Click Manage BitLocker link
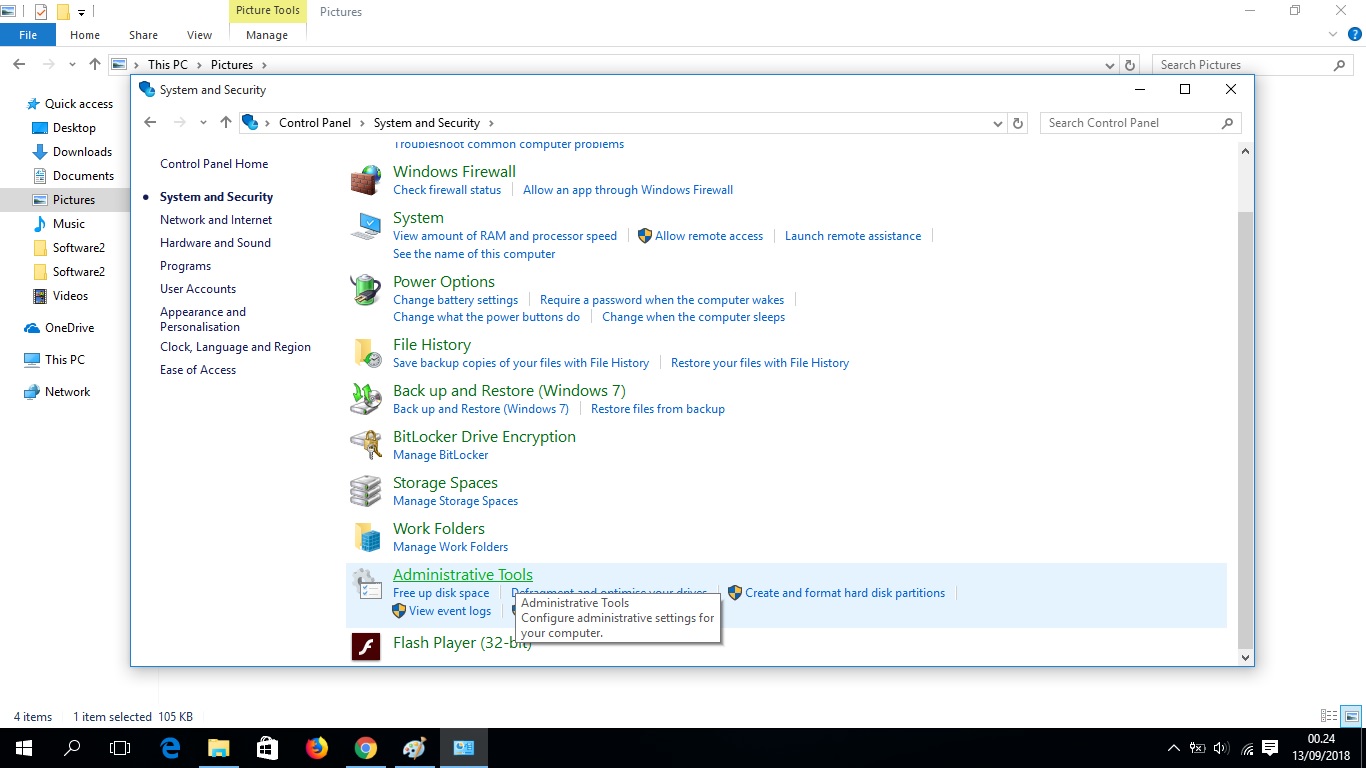The width and height of the screenshot is (1366, 768). tap(441, 455)
